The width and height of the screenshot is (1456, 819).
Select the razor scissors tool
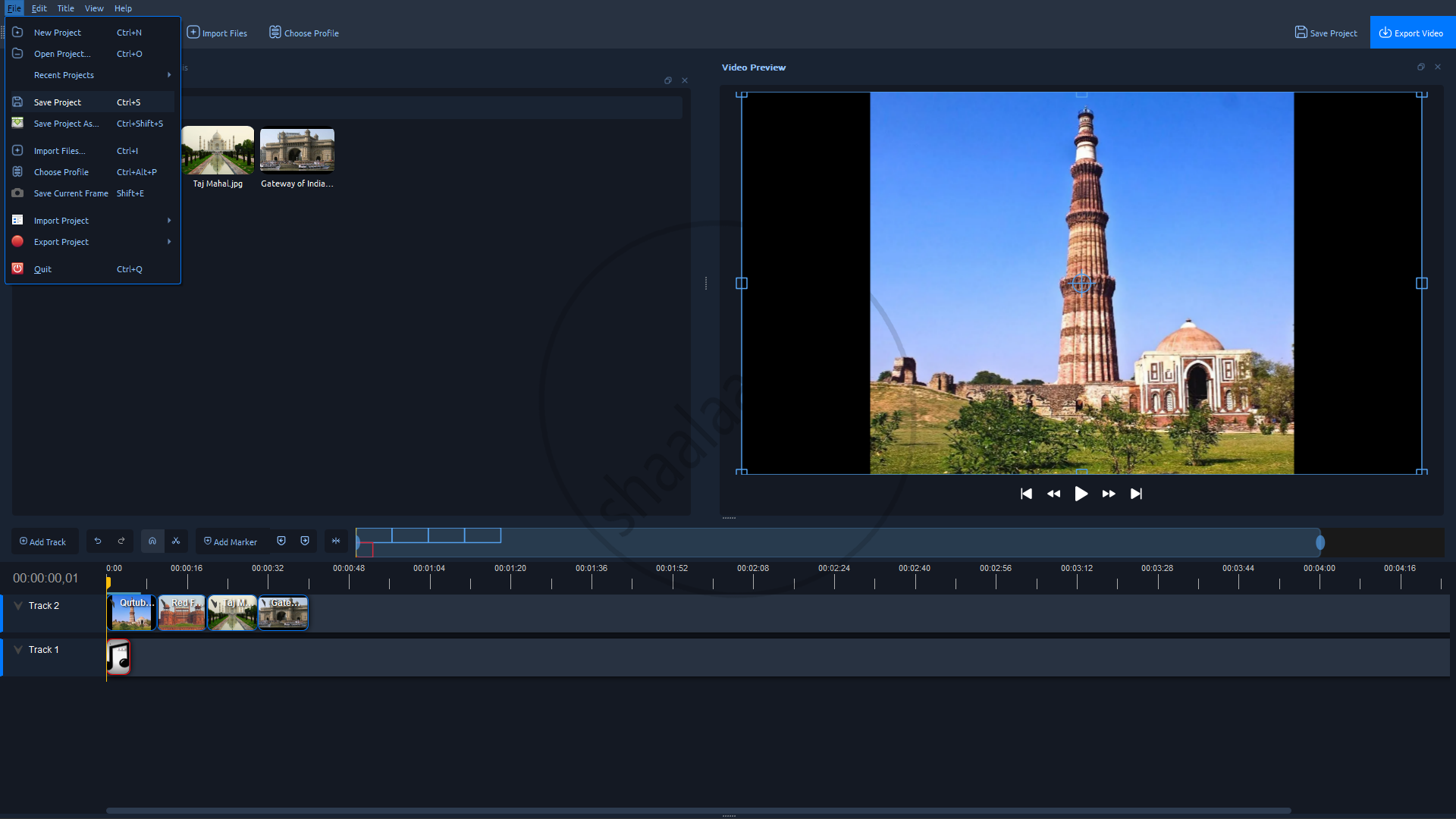(x=176, y=541)
